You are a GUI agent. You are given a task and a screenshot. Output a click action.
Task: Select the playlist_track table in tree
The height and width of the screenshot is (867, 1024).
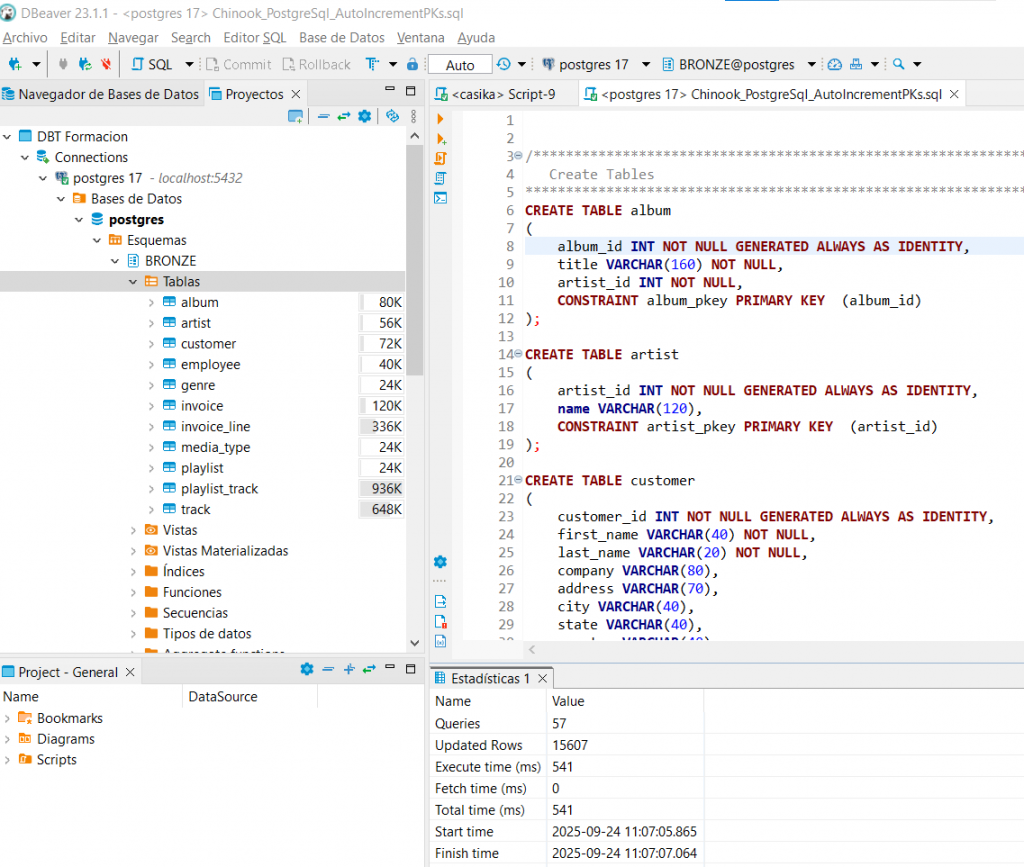219,488
